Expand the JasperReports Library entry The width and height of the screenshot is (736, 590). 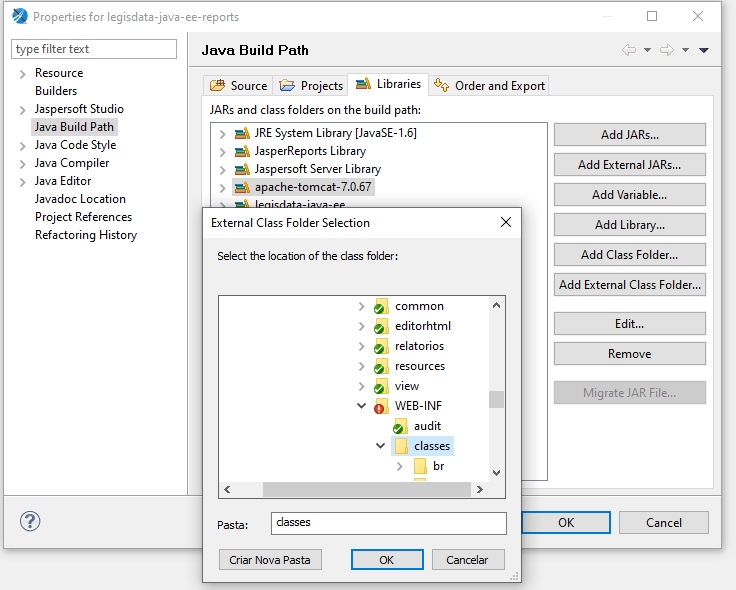point(222,151)
